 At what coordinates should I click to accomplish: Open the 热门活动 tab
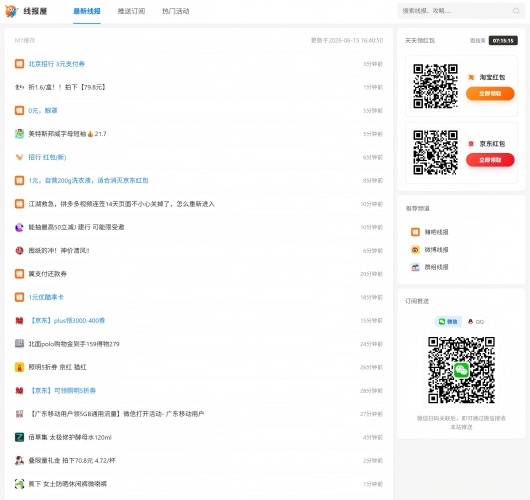coord(175,11)
